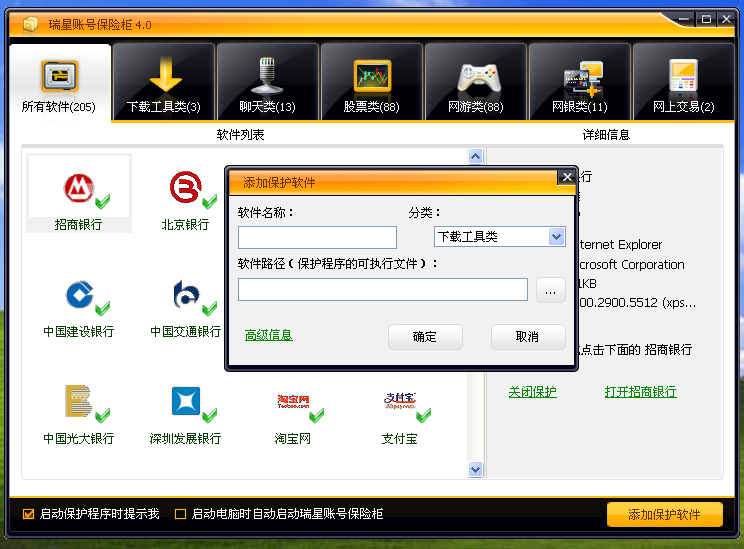Open the 聊天类(13) tab
This screenshot has width=744, height=549.
click(268, 82)
